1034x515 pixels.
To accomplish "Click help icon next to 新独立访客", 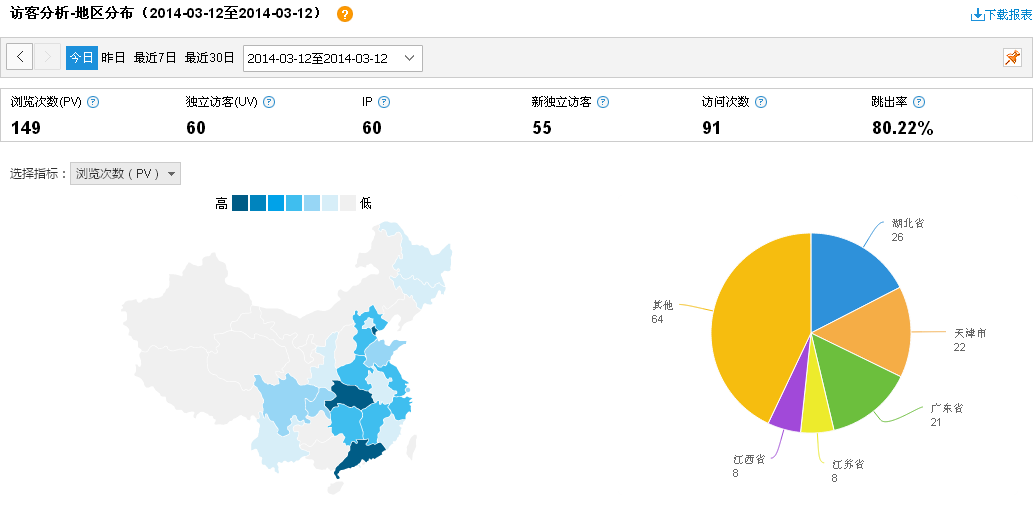I will tap(603, 102).
